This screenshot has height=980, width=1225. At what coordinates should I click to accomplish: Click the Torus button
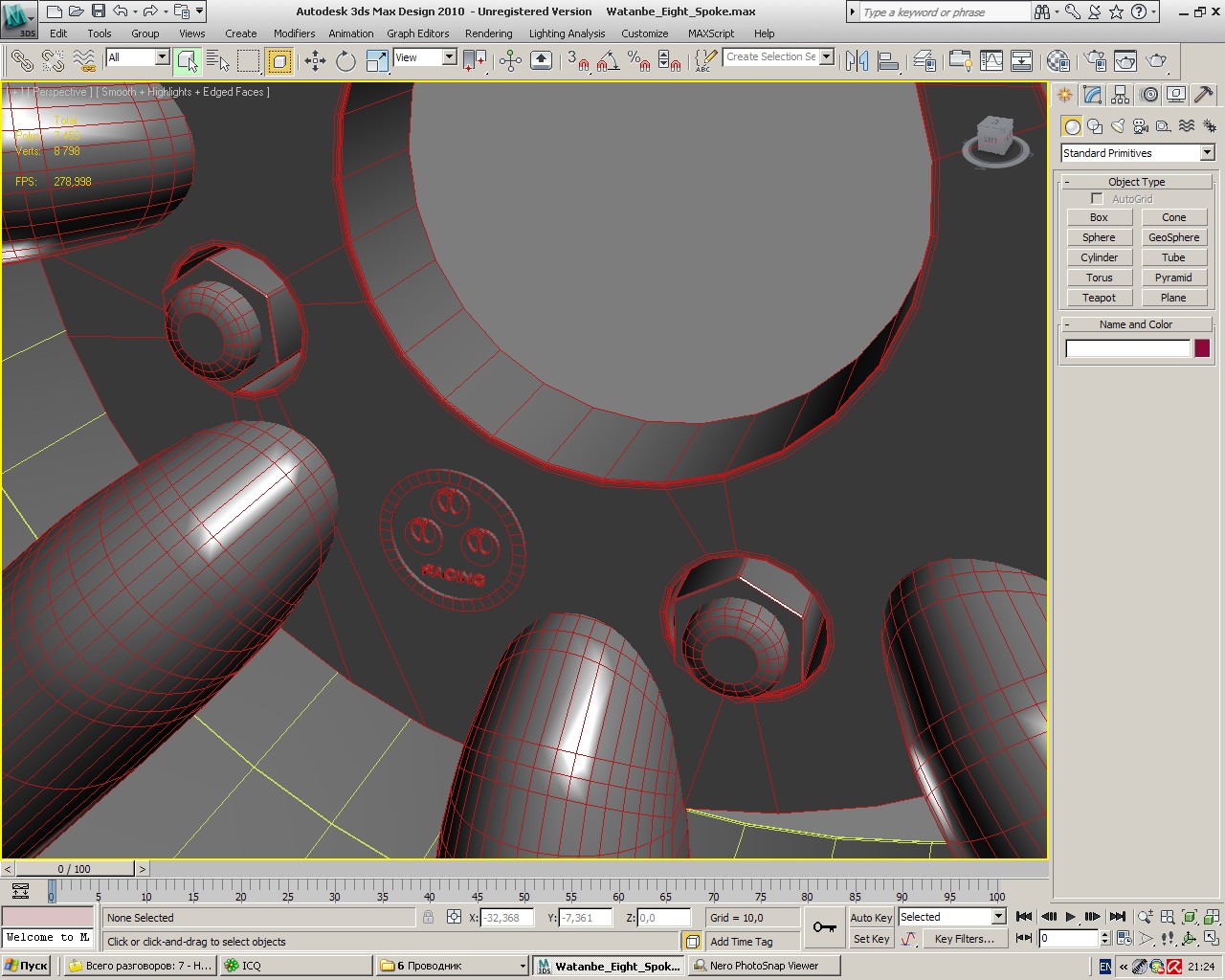(x=1100, y=278)
